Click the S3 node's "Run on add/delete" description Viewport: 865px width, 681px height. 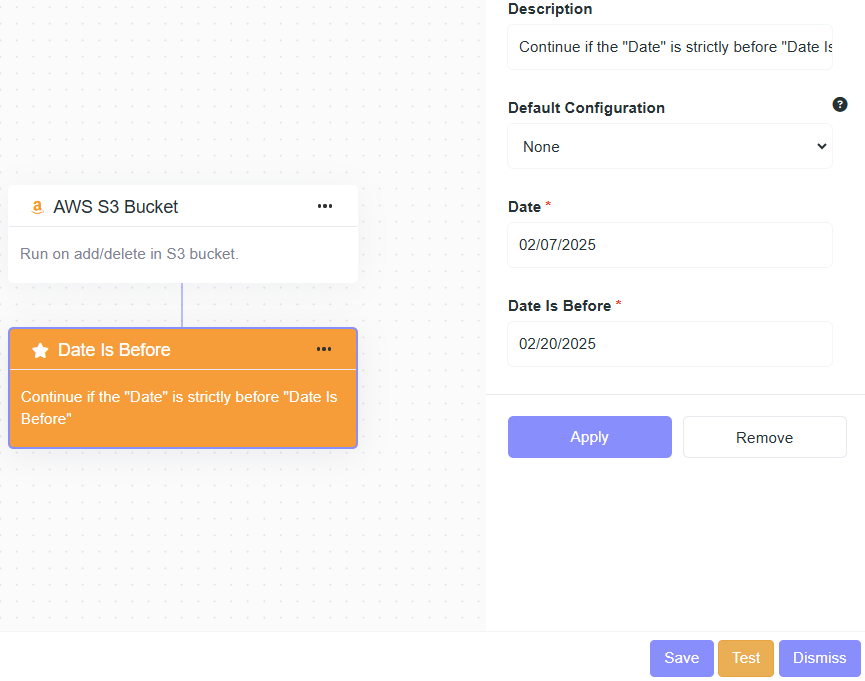[x=129, y=254]
